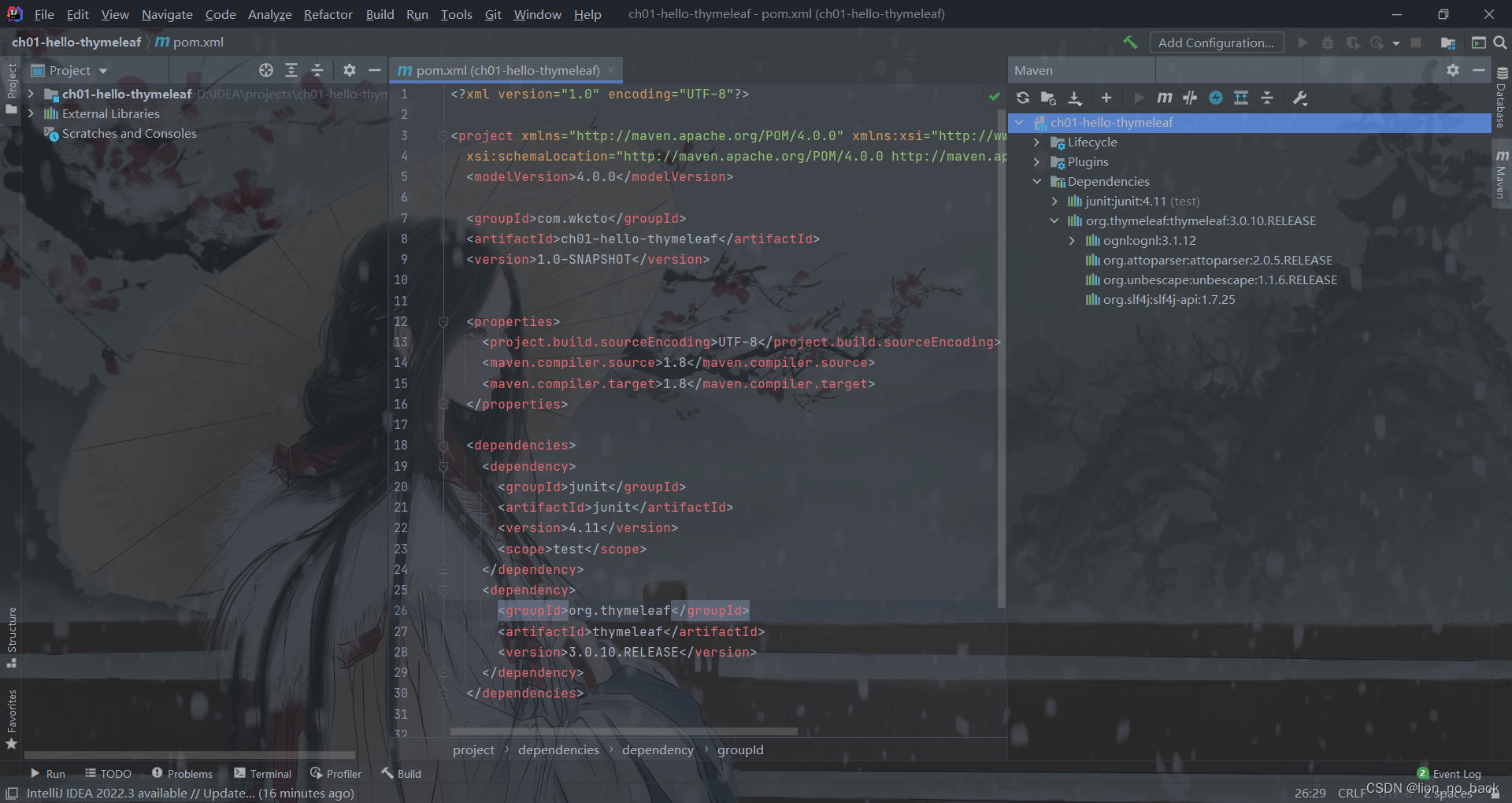Add a Maven project with plus icon
This screenshot has width=1512, height=803.
(1106, 98)
